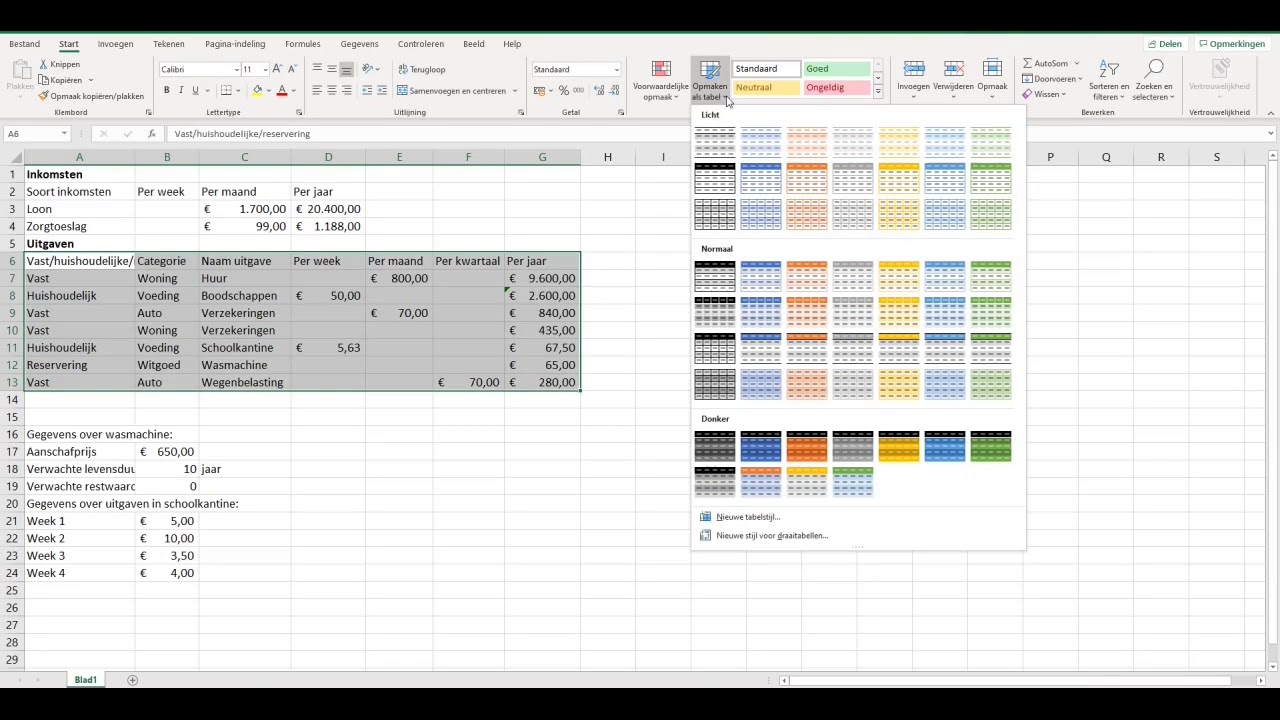1280x720 pixels.
Task: Open the Formules menu
Action: (302, 43)
